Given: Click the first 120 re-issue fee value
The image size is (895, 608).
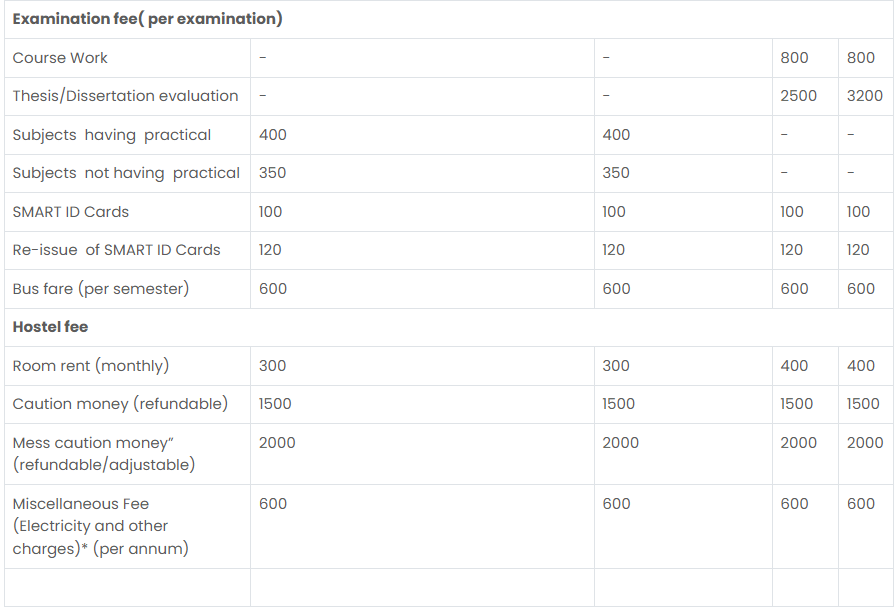Looking at the screenshot, I should [270, 250].
